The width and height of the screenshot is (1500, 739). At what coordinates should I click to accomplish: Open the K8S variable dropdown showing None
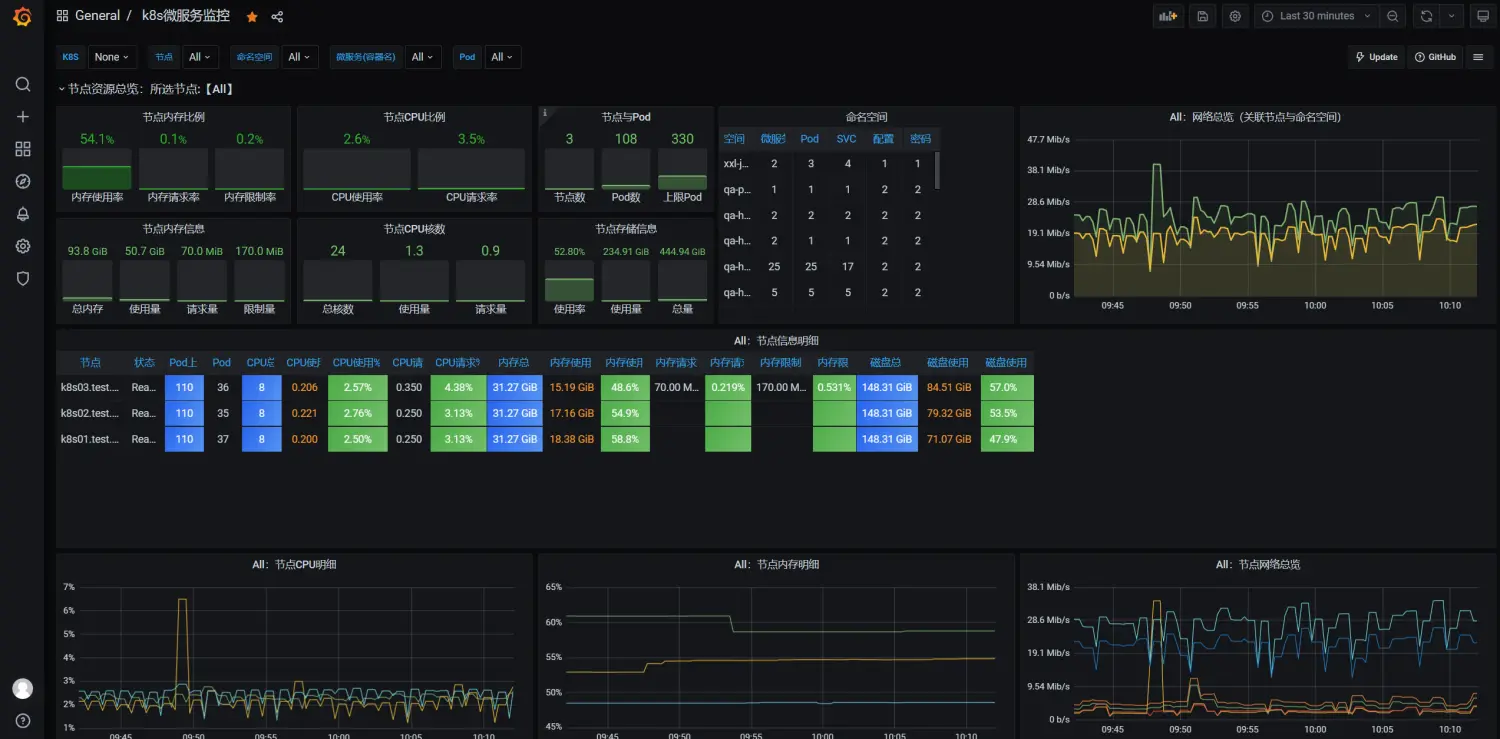pos(112,57)
